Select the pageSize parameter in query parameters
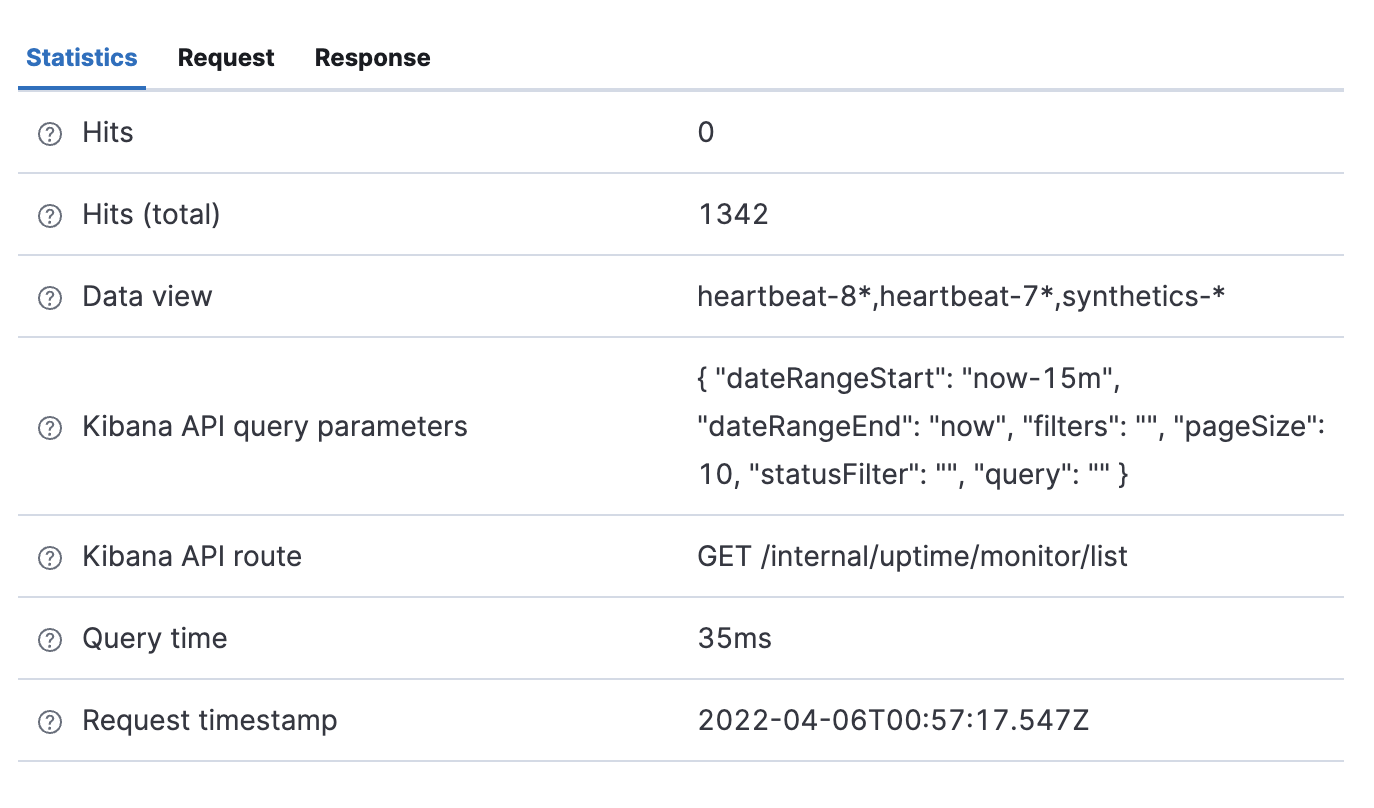The height and width of the screenshot is (808, 1374). click(x=1253, y=427)
